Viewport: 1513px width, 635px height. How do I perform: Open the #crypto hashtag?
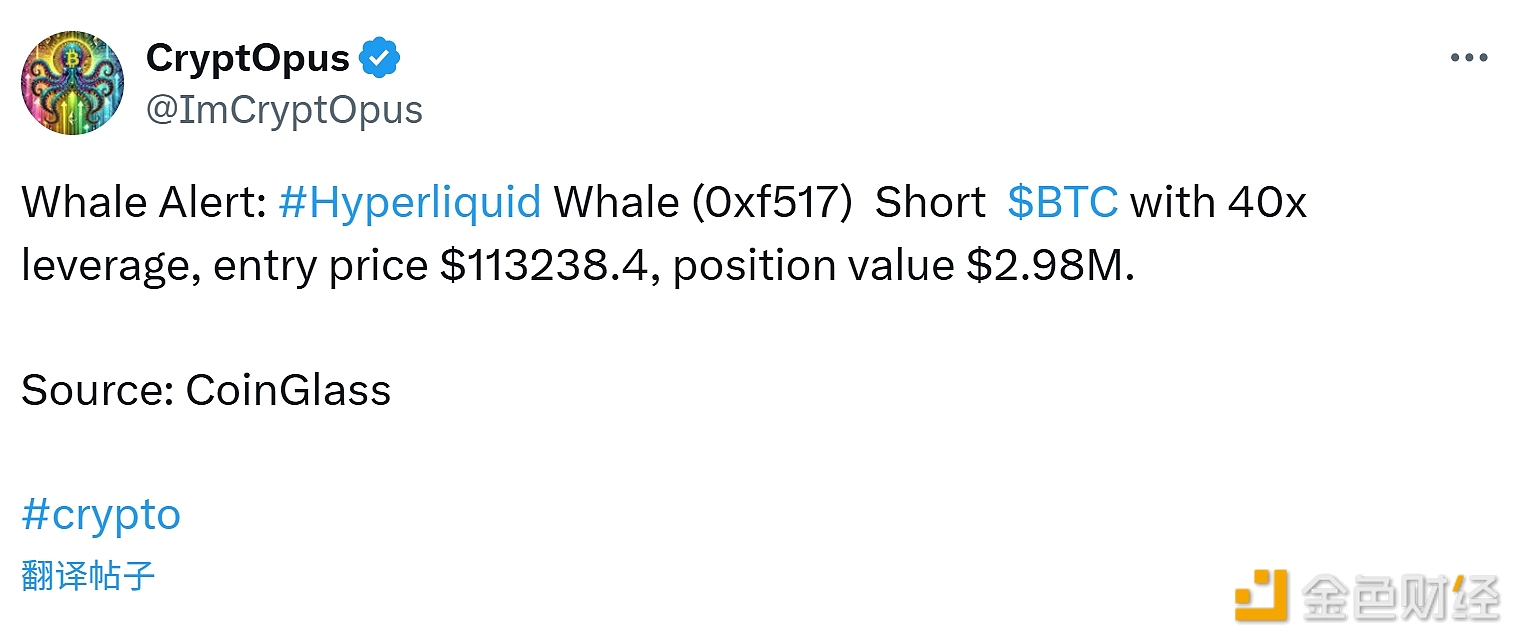click(x=101, y=515)
